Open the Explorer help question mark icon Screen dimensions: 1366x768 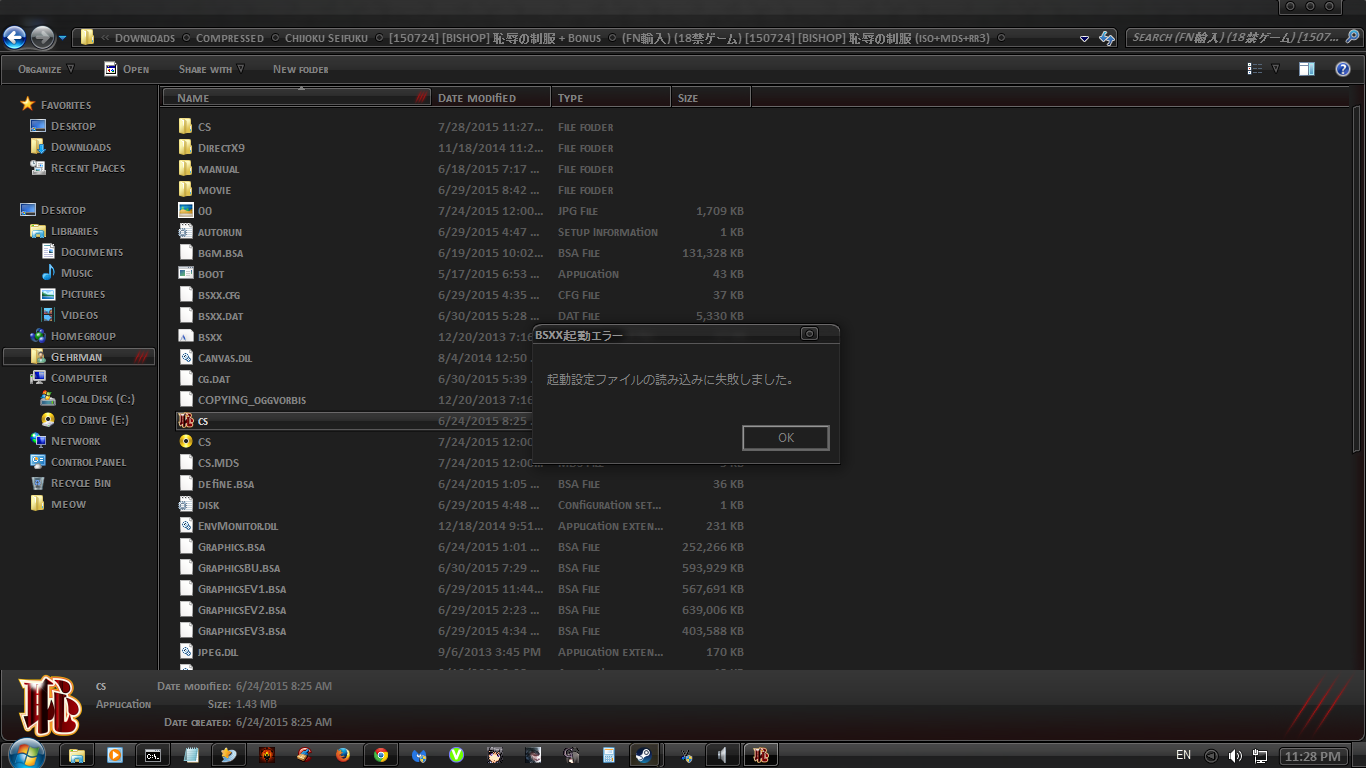coord(1343,69)
